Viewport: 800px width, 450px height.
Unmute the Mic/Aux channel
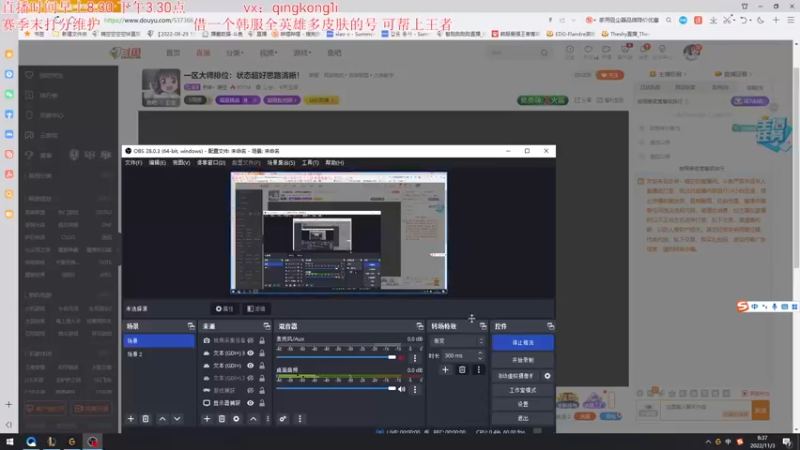[402, 358]
